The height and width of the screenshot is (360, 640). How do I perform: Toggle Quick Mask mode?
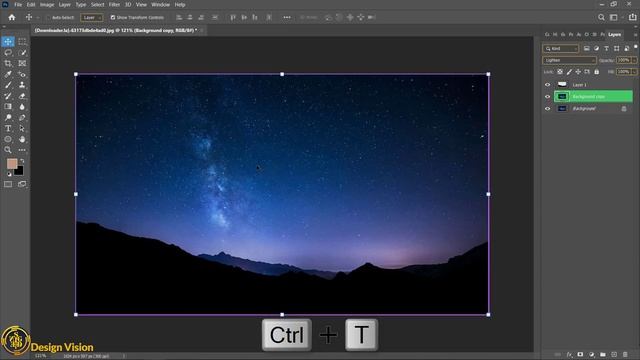[8, 184]
